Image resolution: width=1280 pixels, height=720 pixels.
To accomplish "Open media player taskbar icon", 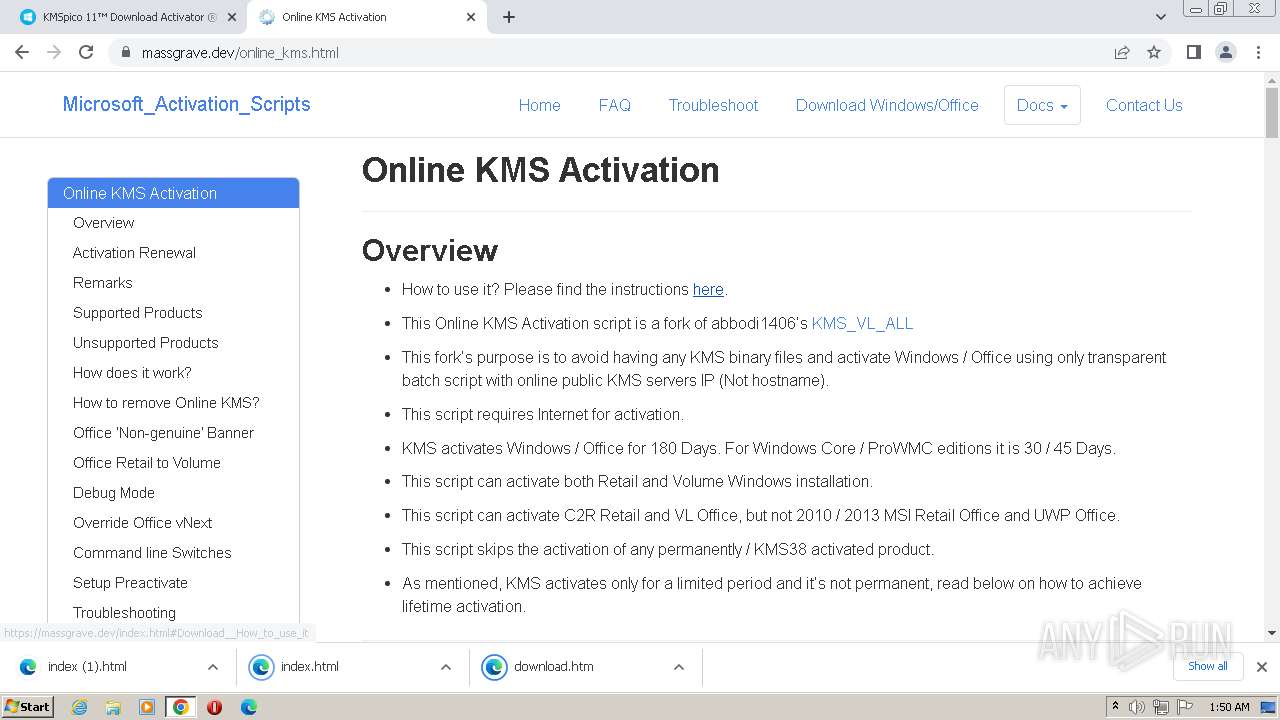I will (x=147, y=707).
